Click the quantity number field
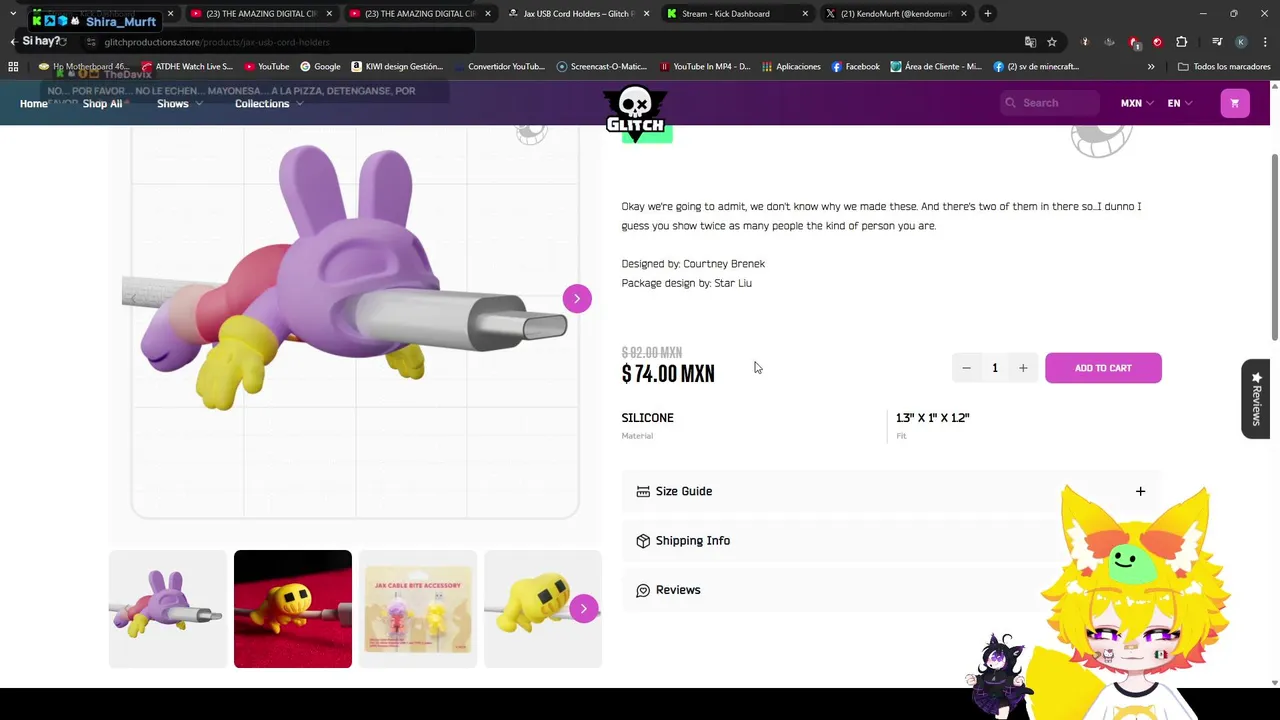Image resolution: width=1280 pixels, height=720 pixels. pos(995,368)
